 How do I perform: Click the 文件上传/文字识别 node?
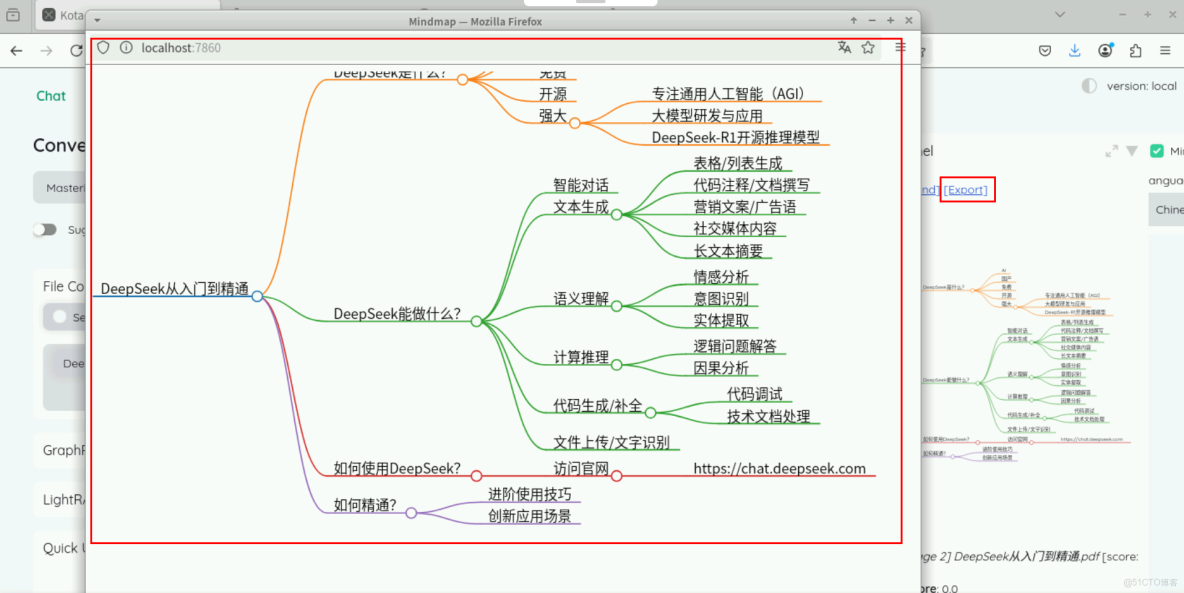(x=610, y=442)
